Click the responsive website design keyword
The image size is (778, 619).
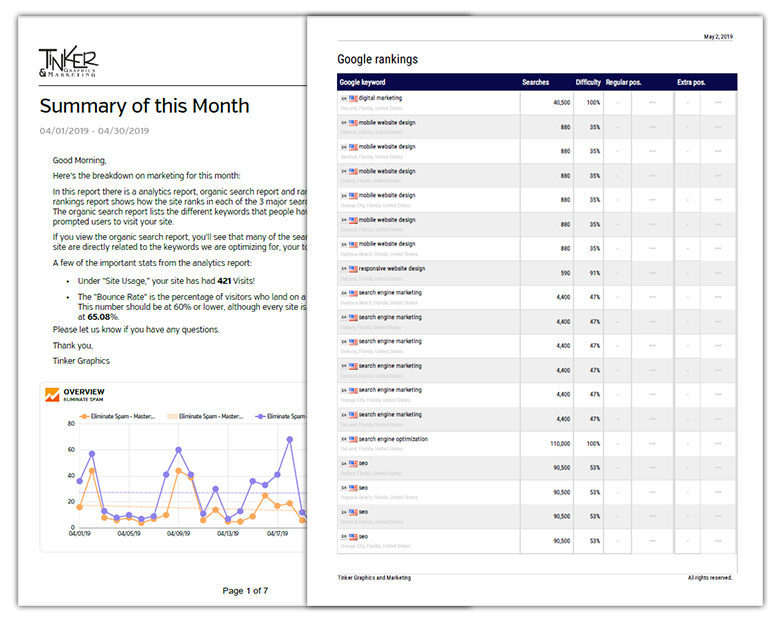tap(392, 269)
